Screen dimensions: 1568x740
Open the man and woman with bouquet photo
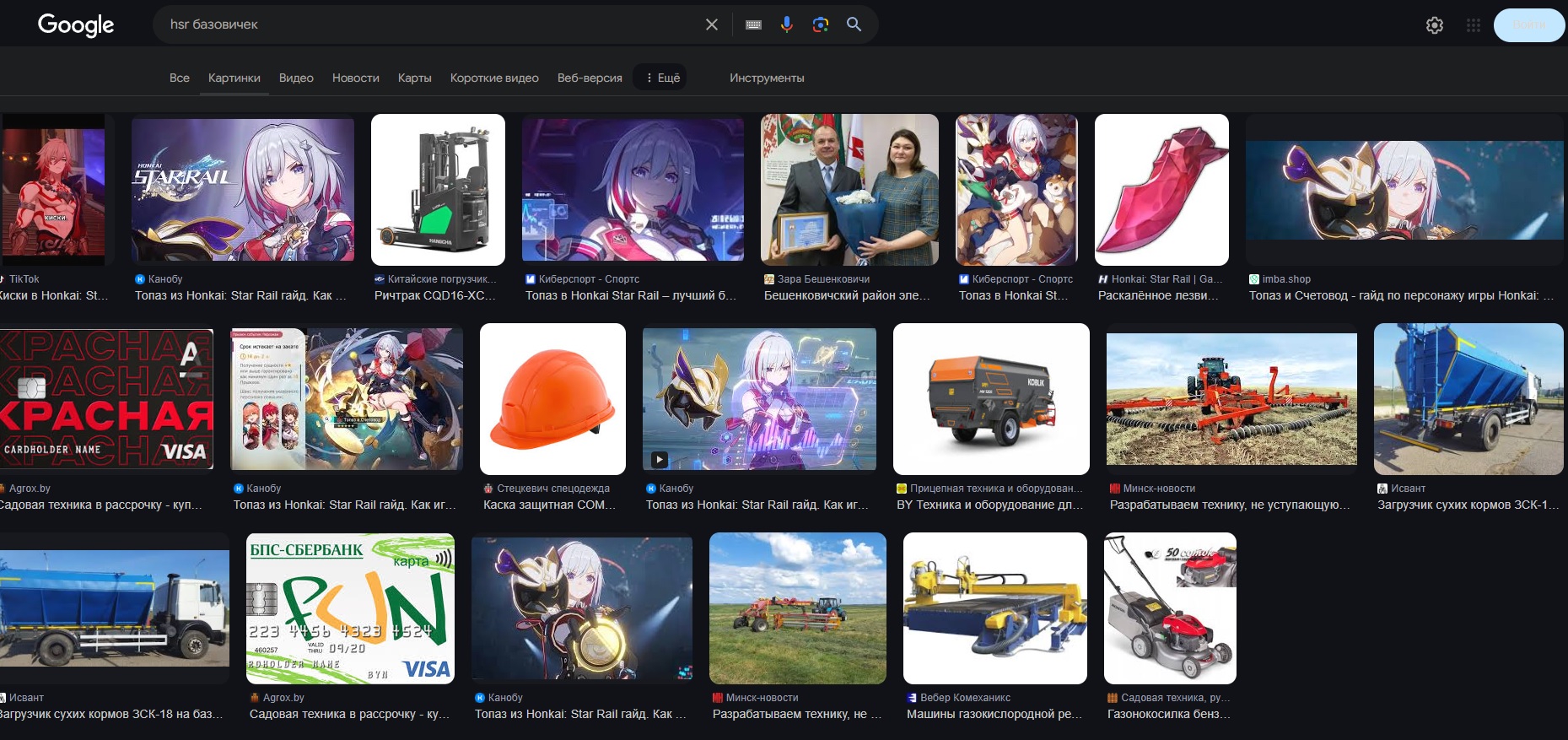(x=849, y=190)
